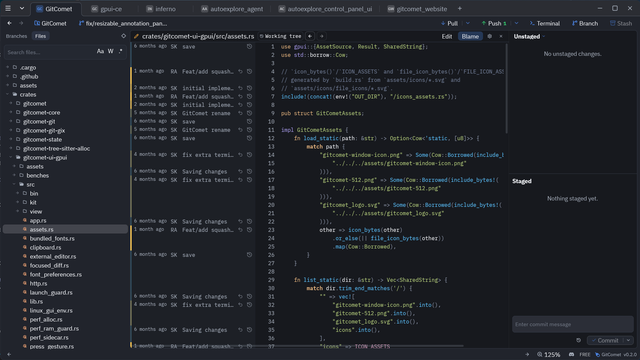This screenshot has height=360, width=640.
Task: Click the collapse-all icon above file search
Action: (x=123, y=36)
